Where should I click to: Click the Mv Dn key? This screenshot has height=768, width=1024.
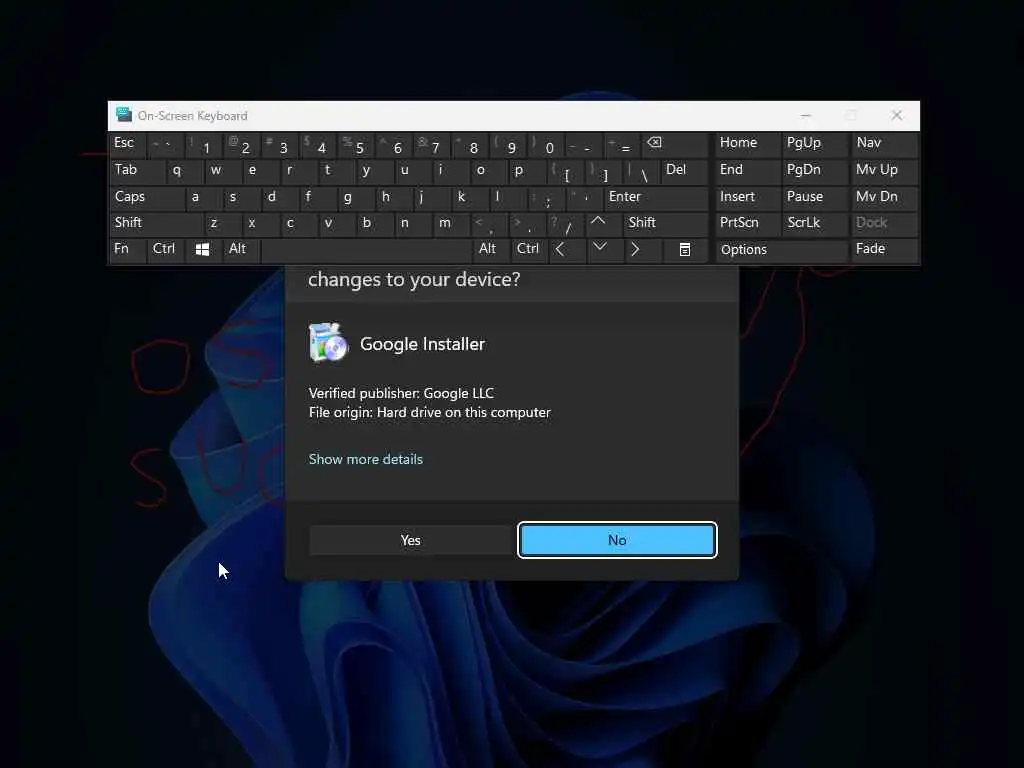885,197
